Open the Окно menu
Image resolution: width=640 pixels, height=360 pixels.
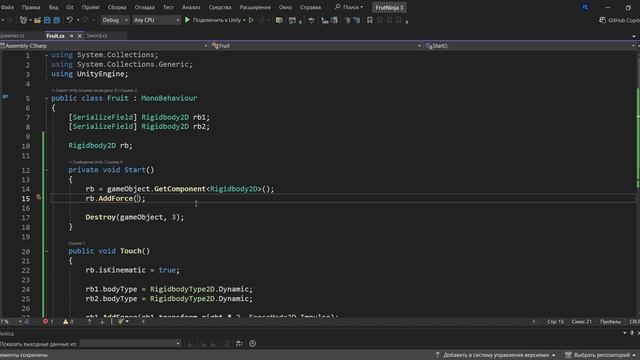pyautogui.click(x=285, y=7)
